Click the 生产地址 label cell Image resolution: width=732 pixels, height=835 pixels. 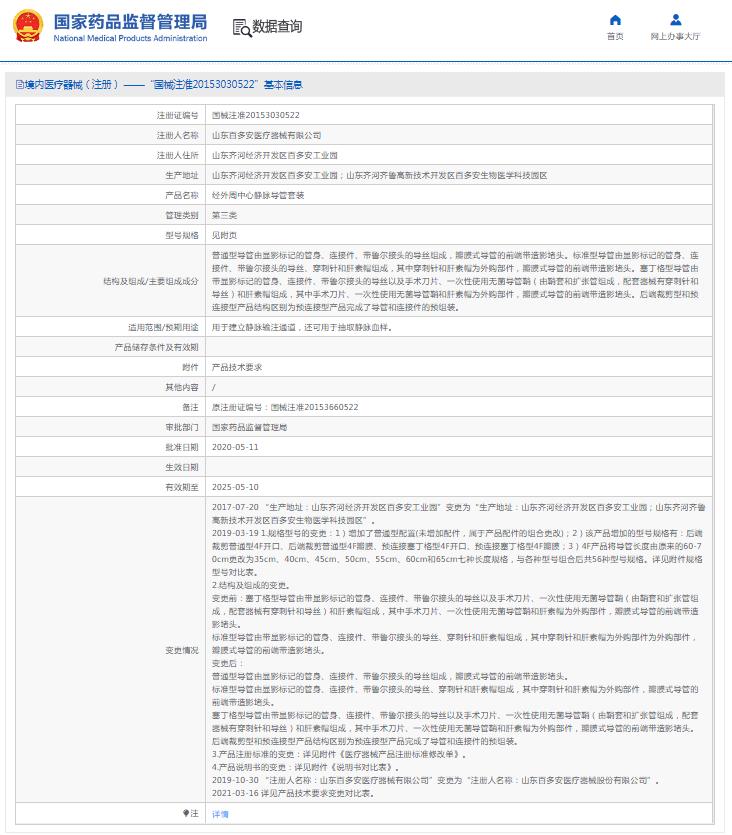[110, 175]
